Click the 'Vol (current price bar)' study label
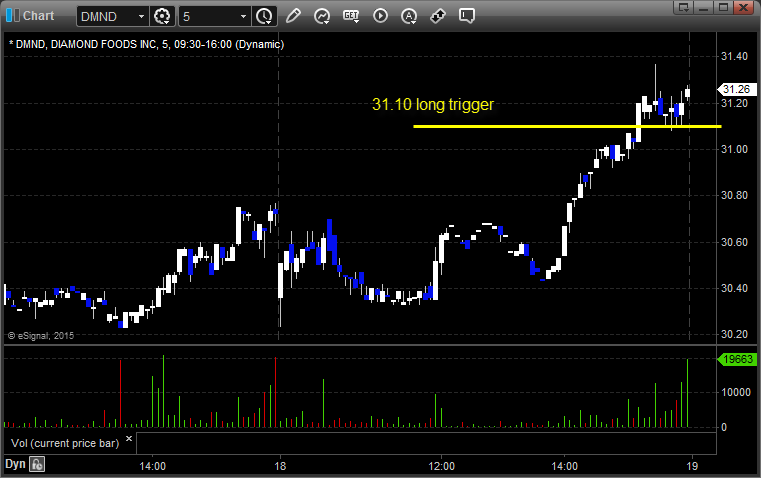Image resolution: width=761 pixels, height=478 pixels. pos(65,443)
